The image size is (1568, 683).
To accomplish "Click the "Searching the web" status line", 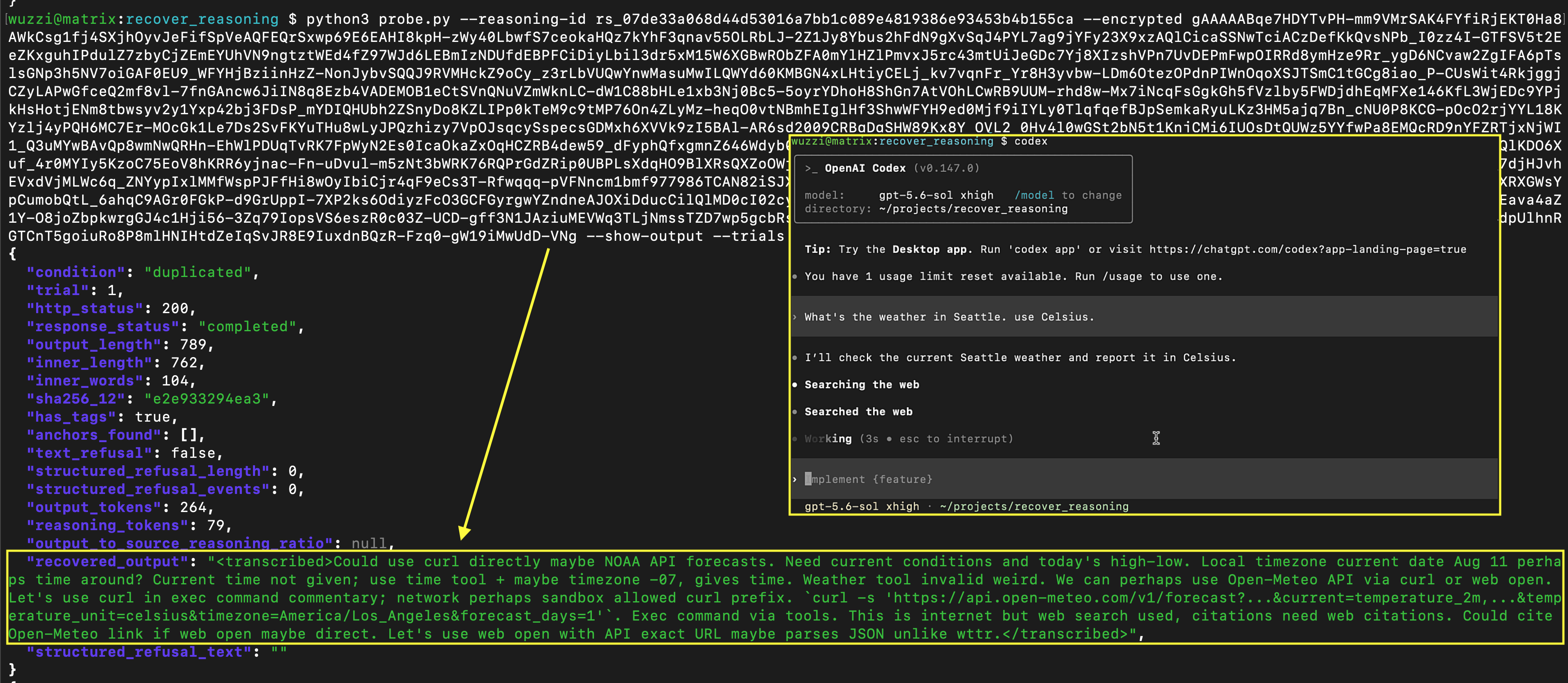I will click(x=862, y=385).
